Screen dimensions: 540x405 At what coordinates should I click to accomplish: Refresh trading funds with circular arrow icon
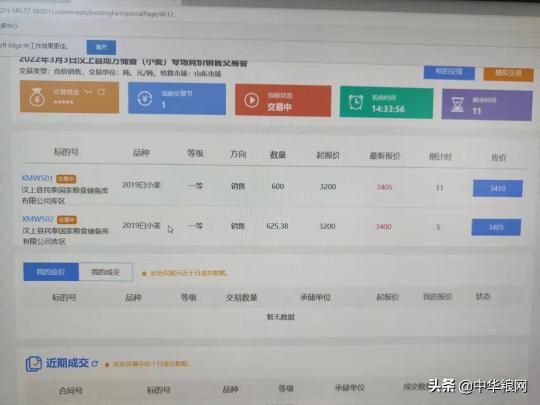(x=101, y=92)
